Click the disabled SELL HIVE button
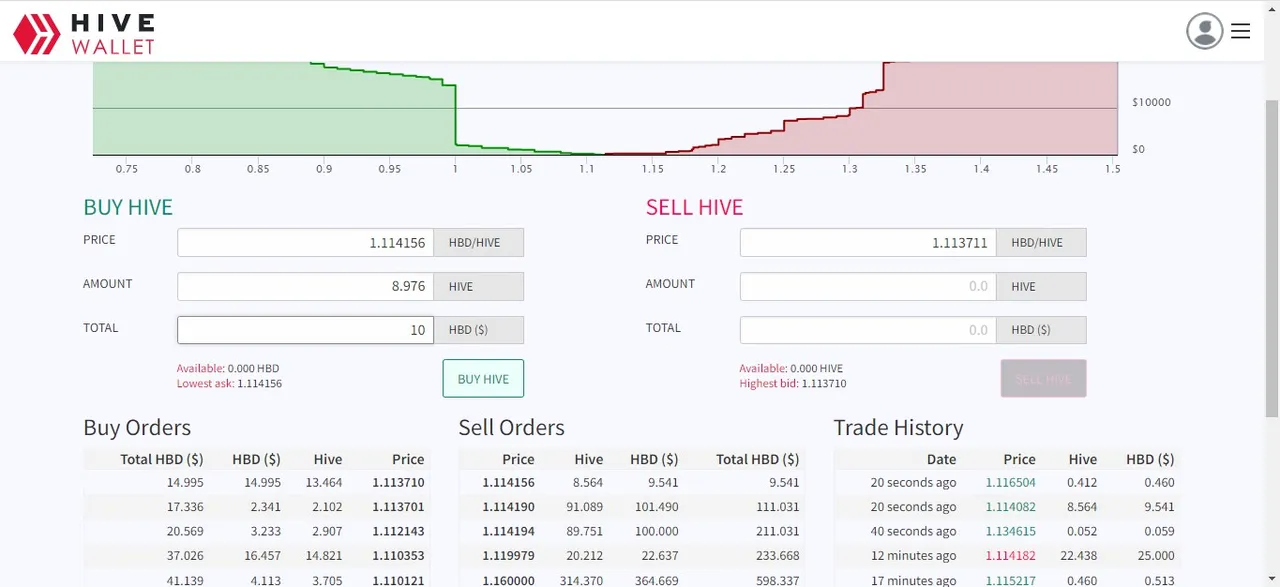Screen dimensions: 1280x587 point(1043,379)
